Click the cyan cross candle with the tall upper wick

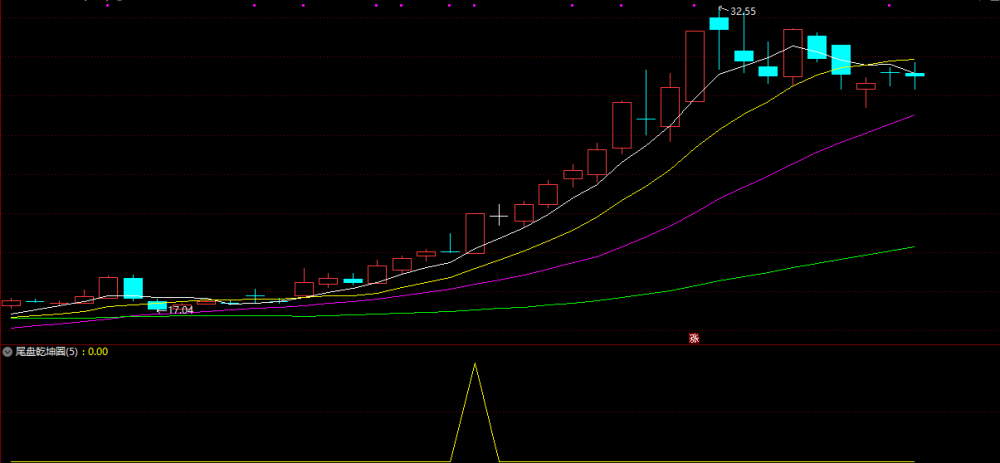(x=646, y=119)
